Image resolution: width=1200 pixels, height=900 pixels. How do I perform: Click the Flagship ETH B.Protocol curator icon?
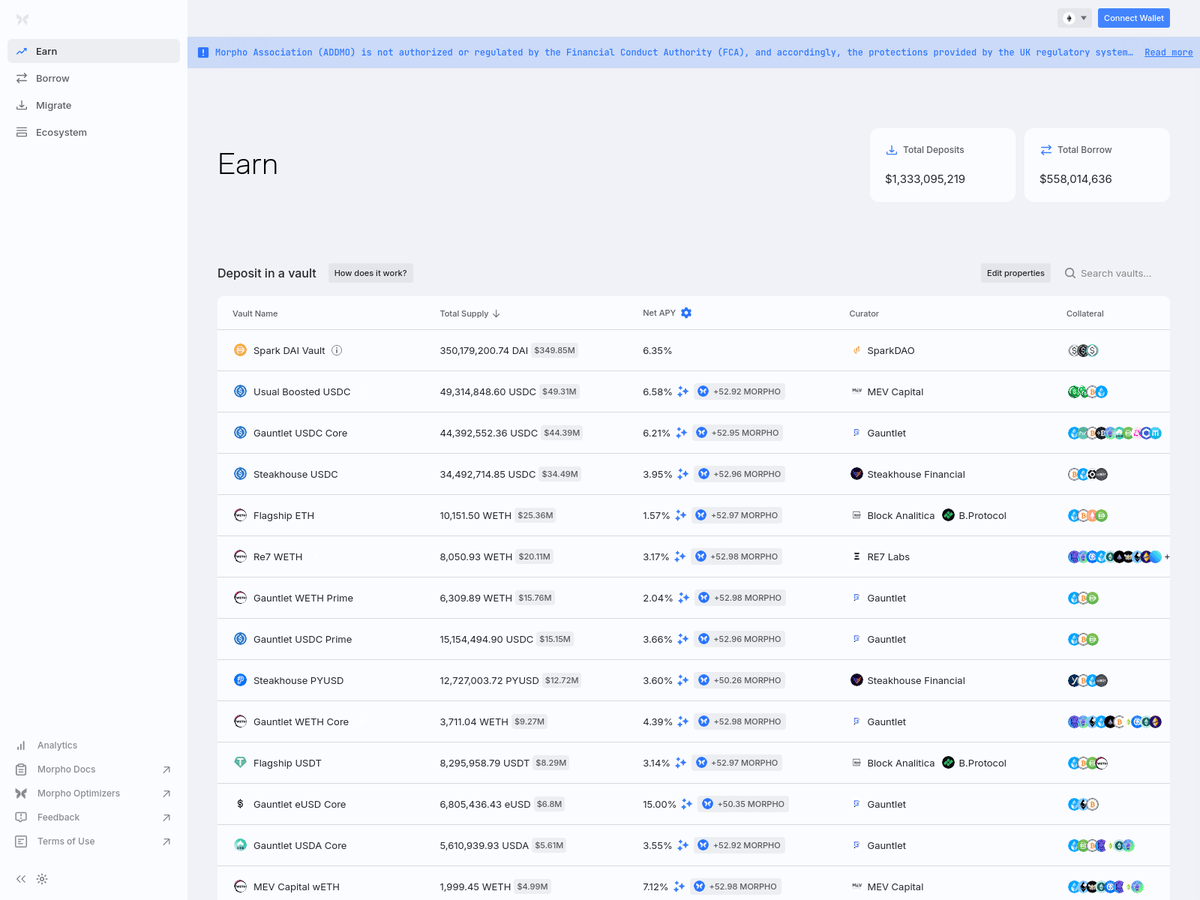(x=948, y=515)
